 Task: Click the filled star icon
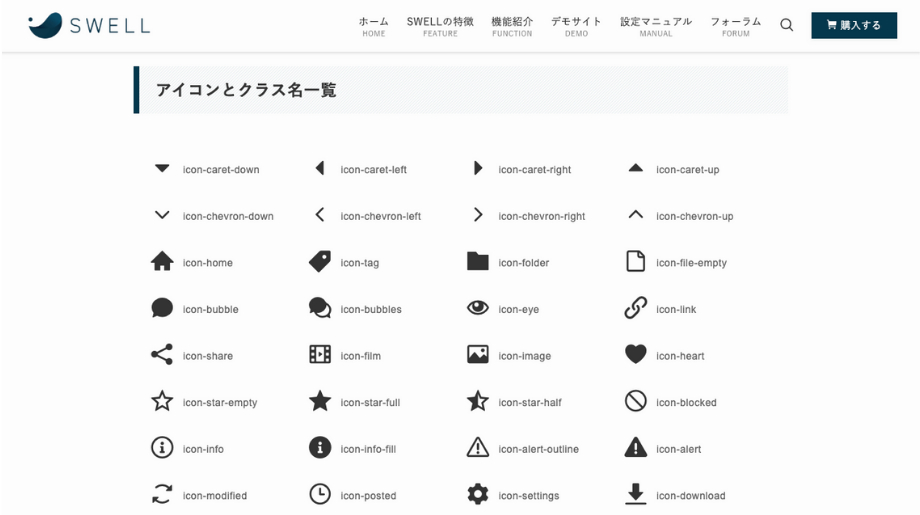point(320,401)
